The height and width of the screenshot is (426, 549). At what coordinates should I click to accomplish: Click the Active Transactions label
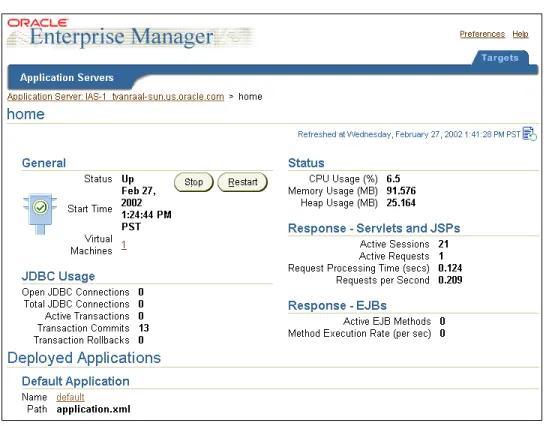click(87, 316)
